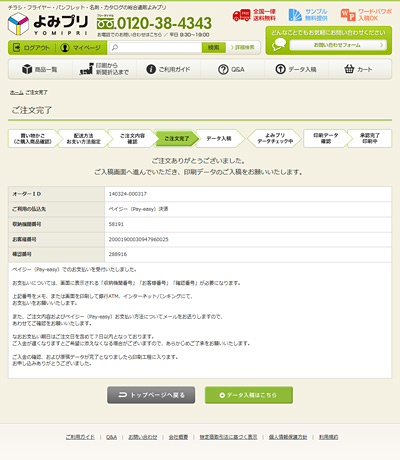
Task: Click the Word/PowerPoint submission OK icon
Action: point(348,15)
